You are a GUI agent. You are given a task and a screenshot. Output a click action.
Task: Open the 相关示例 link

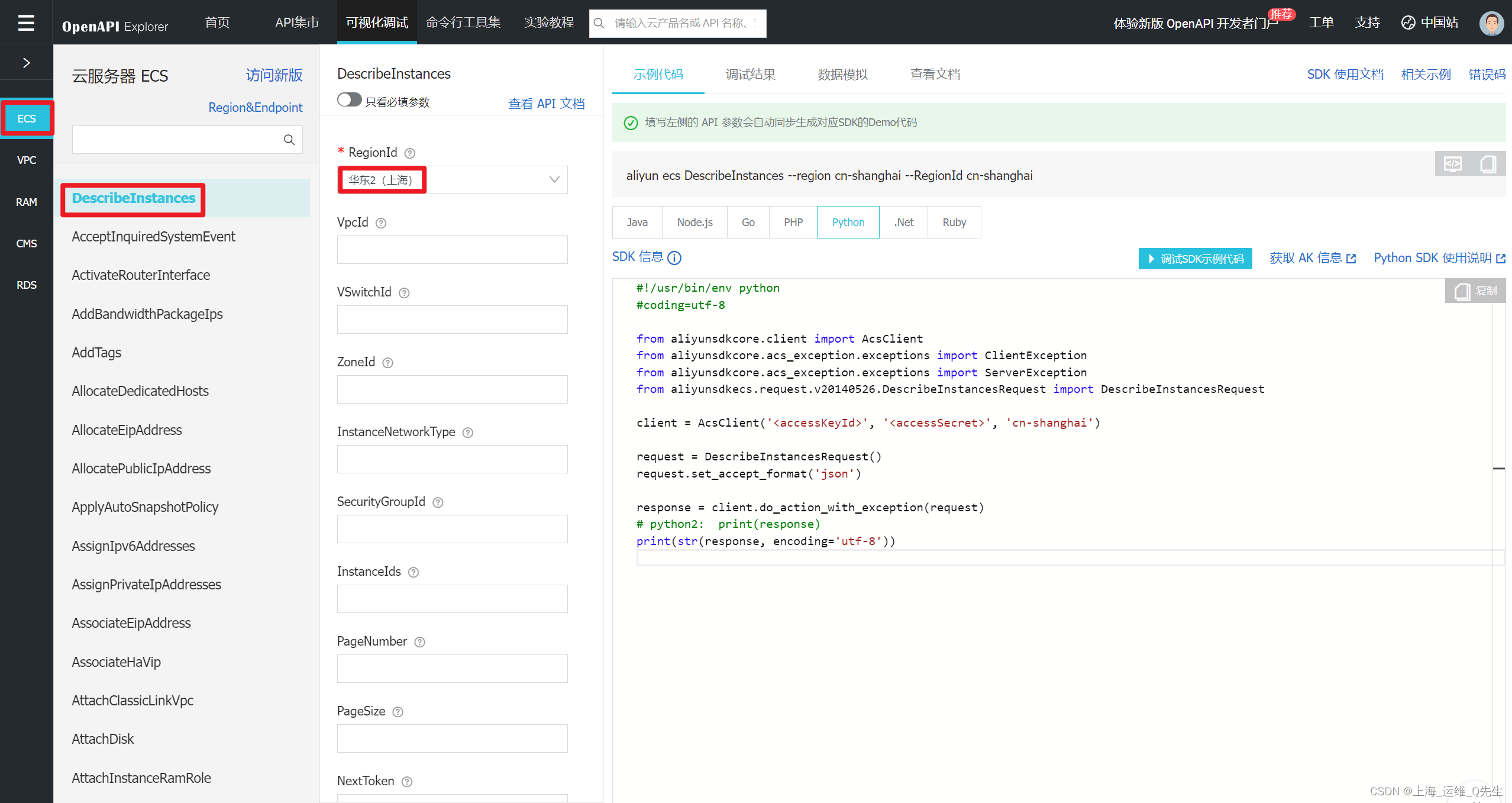(1426, 75)
